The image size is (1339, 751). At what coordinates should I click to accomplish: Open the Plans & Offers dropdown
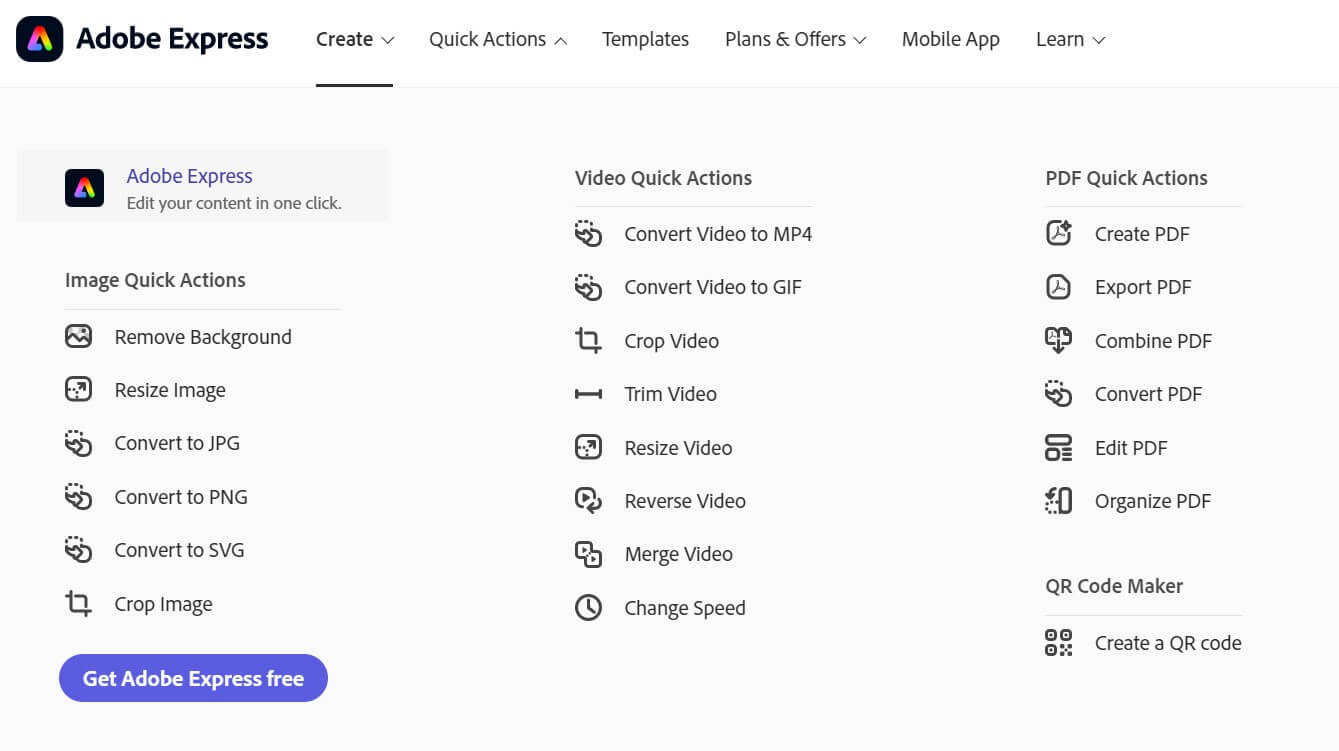(795, 40)
